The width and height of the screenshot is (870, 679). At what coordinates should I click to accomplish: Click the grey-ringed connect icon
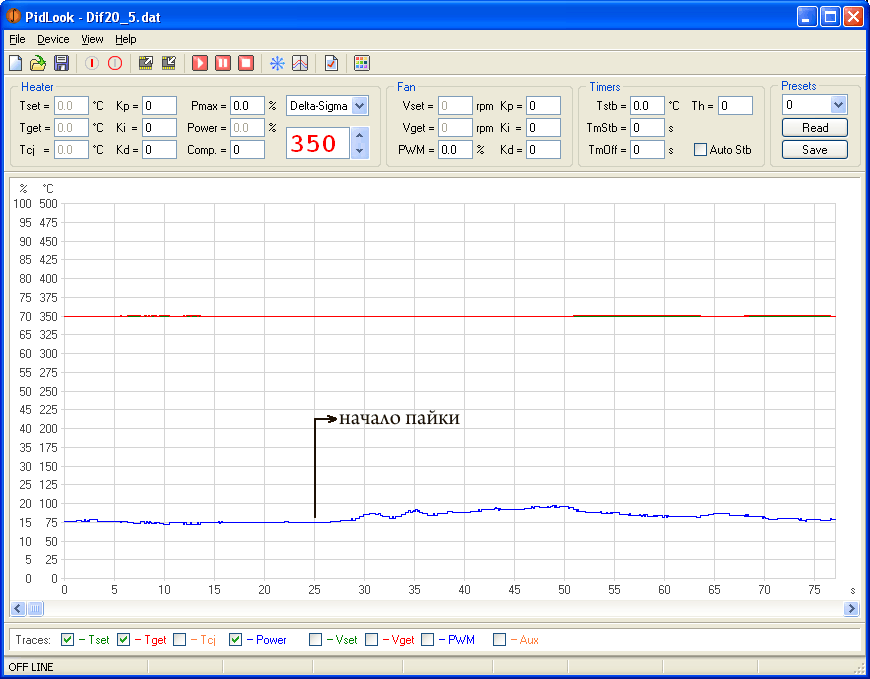[x=92, y=63]
